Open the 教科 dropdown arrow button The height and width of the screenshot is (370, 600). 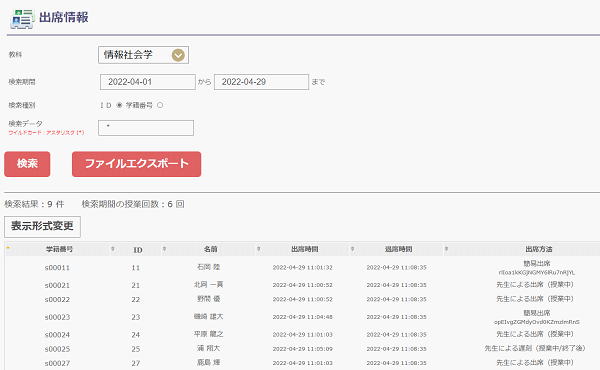click(x=178, y=55)
